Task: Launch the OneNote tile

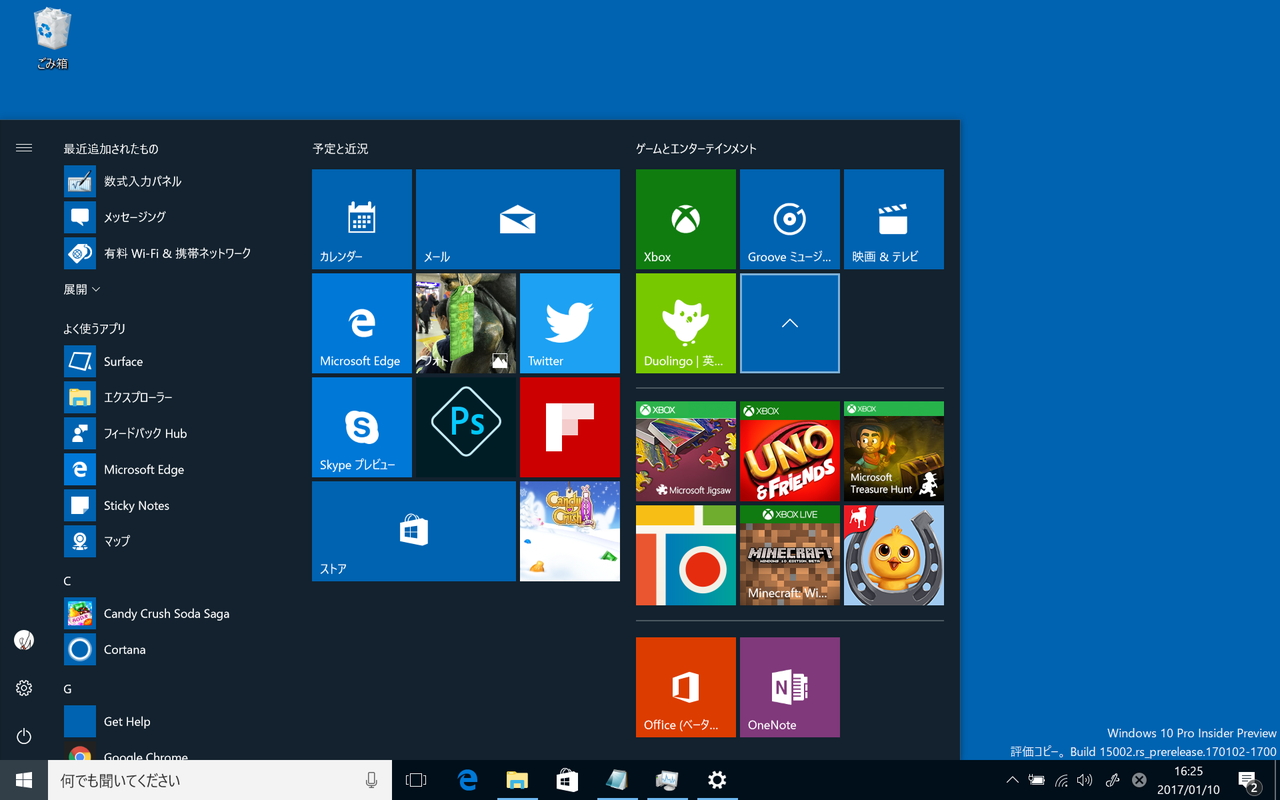Action: click(790, 687)
